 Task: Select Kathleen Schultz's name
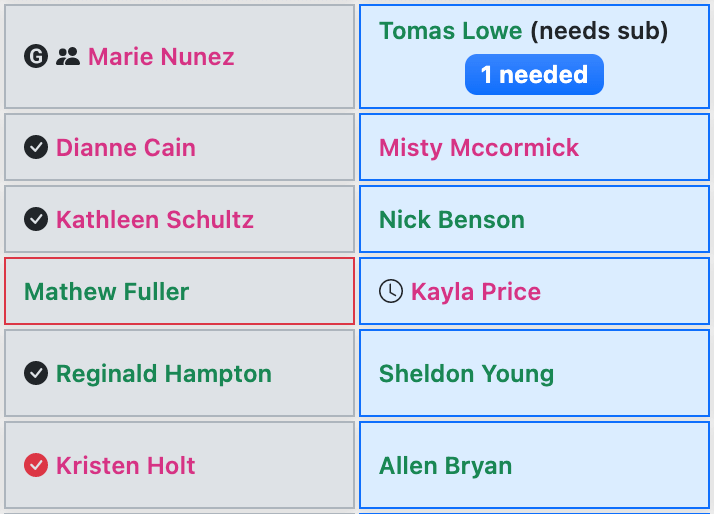pos(155,219)
